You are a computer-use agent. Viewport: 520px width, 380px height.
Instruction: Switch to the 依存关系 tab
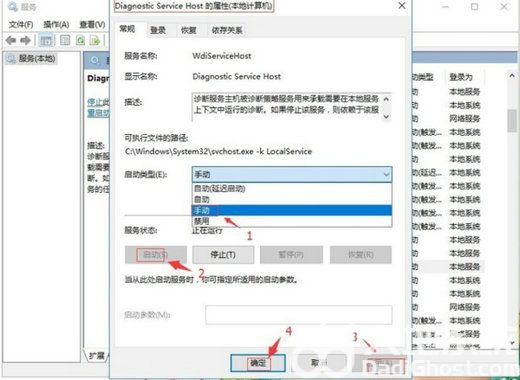pyautogui.click(x=227, y=30)
